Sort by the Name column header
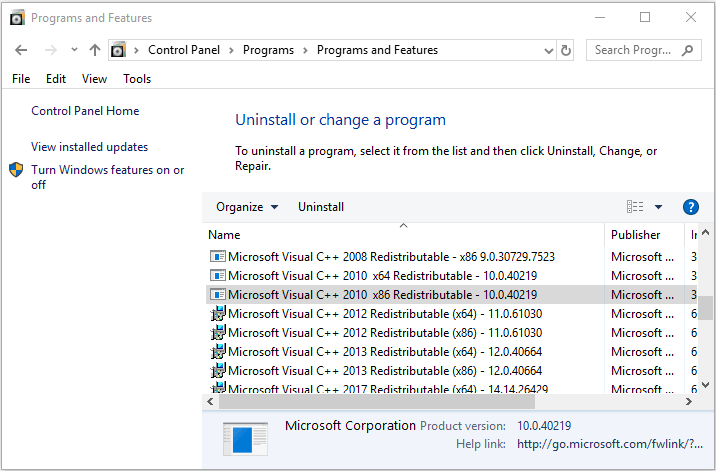The image size is (716, 471). pos(404,234)
